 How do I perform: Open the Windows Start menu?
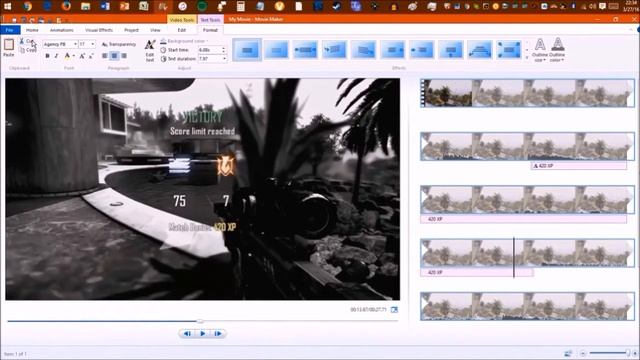(7, 6)
